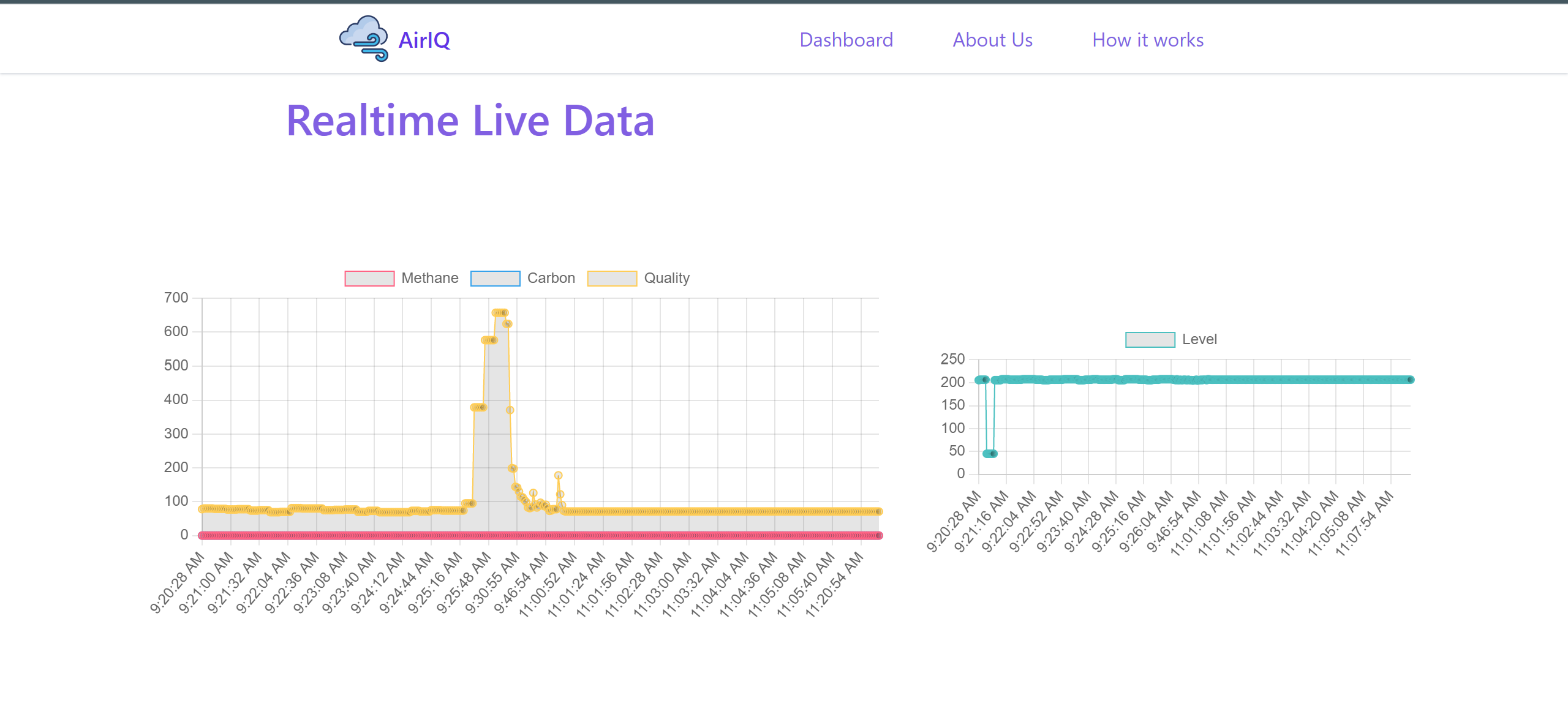This screenshot has width=1568, height=725.
Task: Click the Level chart dip point near 50
Action: point(989,454)
